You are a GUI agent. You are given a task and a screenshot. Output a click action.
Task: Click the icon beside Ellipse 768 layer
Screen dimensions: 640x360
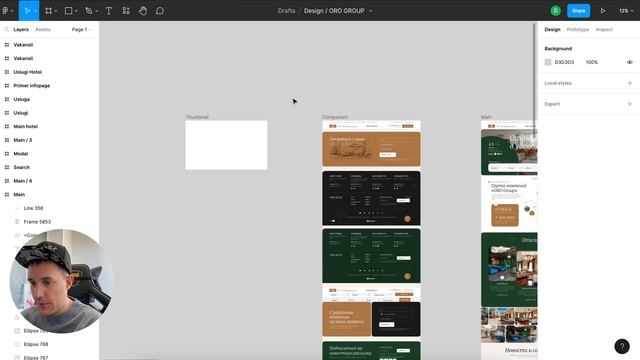click(x=17, y=344)
